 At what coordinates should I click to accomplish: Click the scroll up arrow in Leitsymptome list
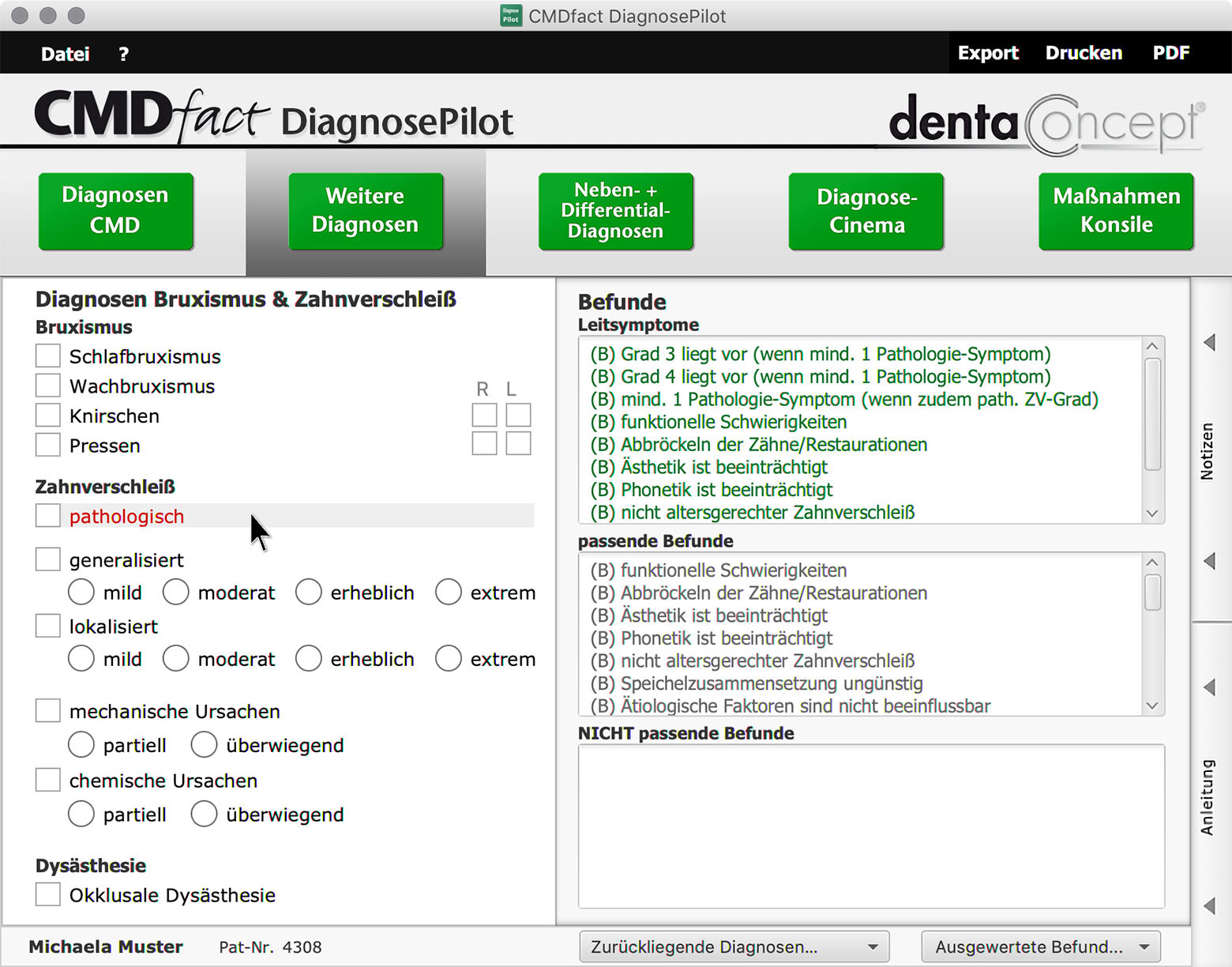click(1152, 346)
